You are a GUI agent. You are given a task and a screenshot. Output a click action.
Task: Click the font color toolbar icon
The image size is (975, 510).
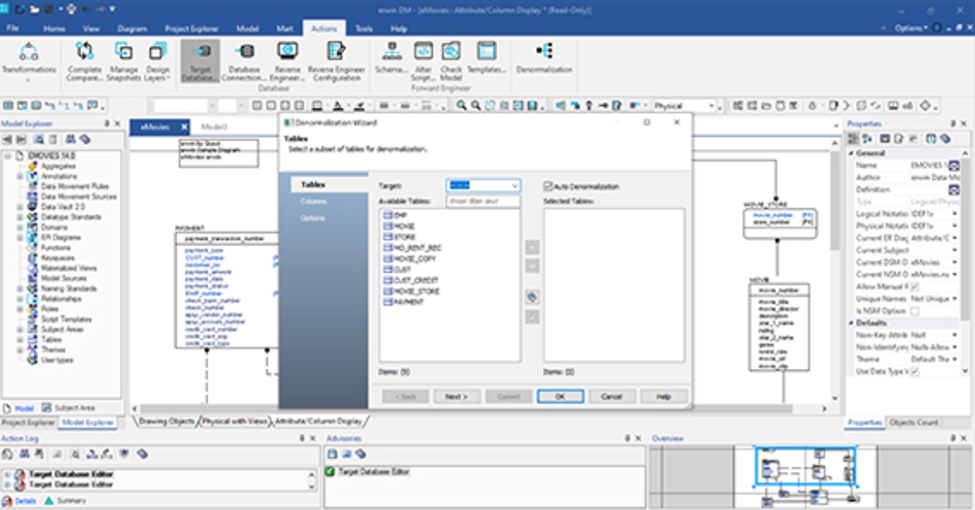coord(338,106)
